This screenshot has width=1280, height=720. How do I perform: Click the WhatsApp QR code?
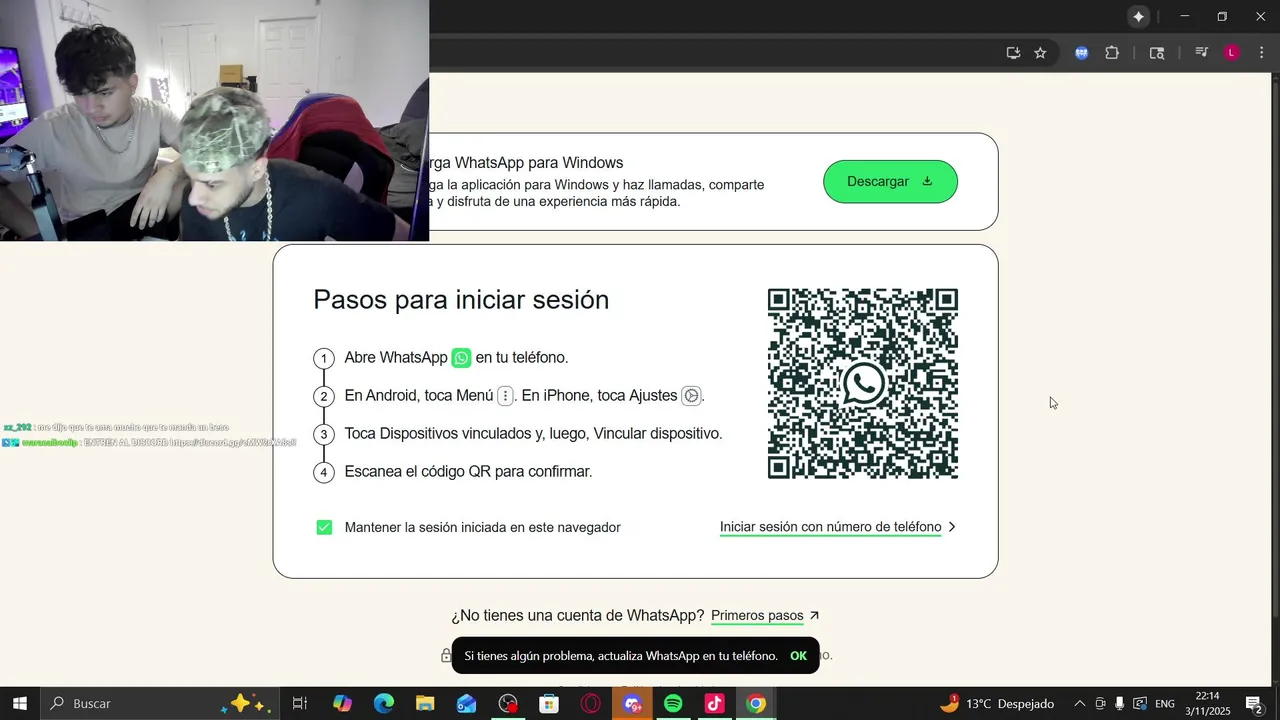click(863, 384)
